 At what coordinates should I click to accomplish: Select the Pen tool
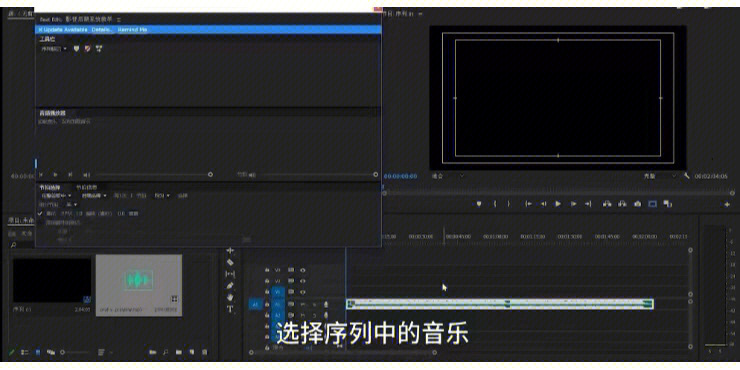pyautogui.click(x=230, y=286)
